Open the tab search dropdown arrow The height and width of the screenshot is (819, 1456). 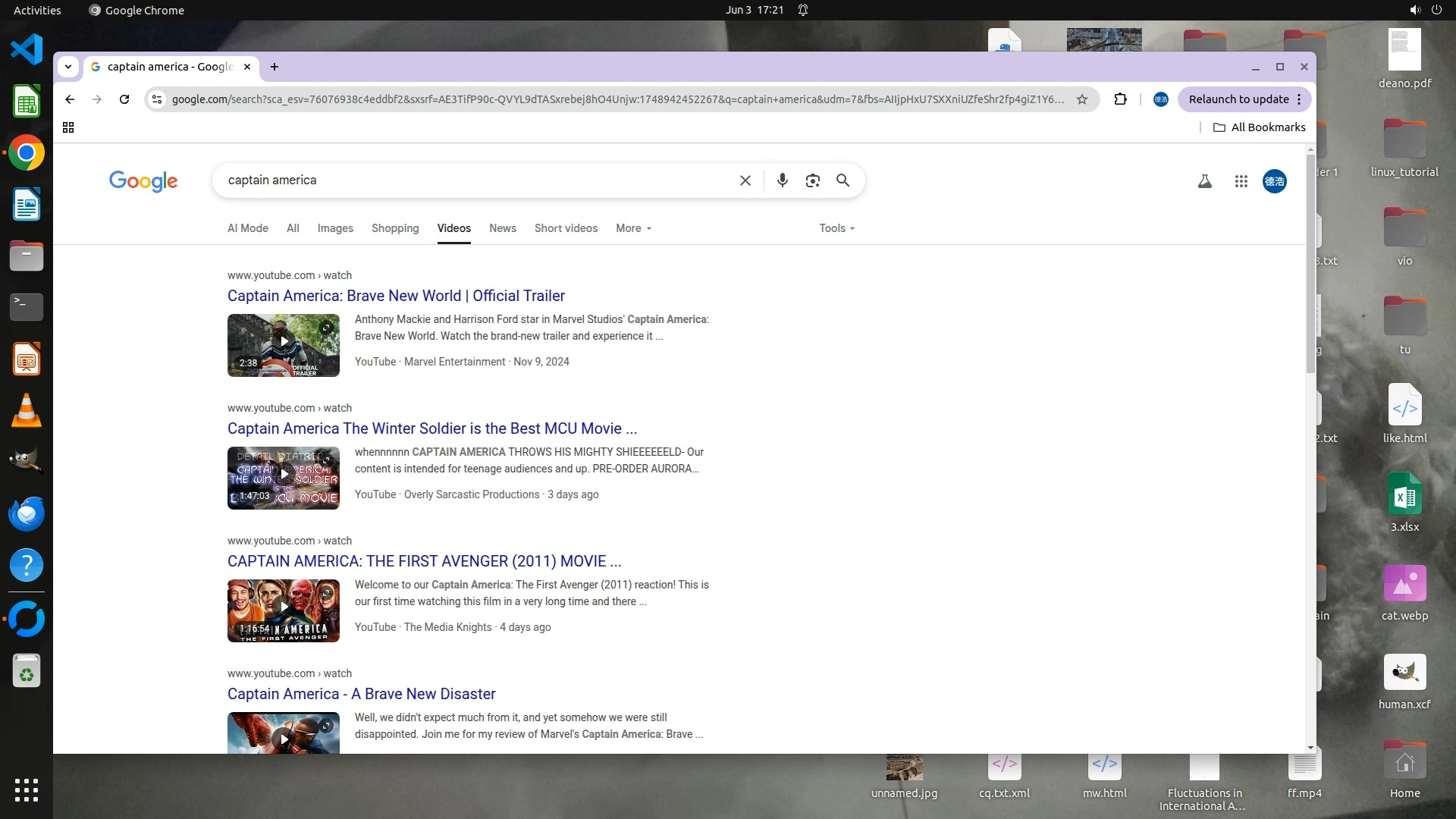click(68, 67)
